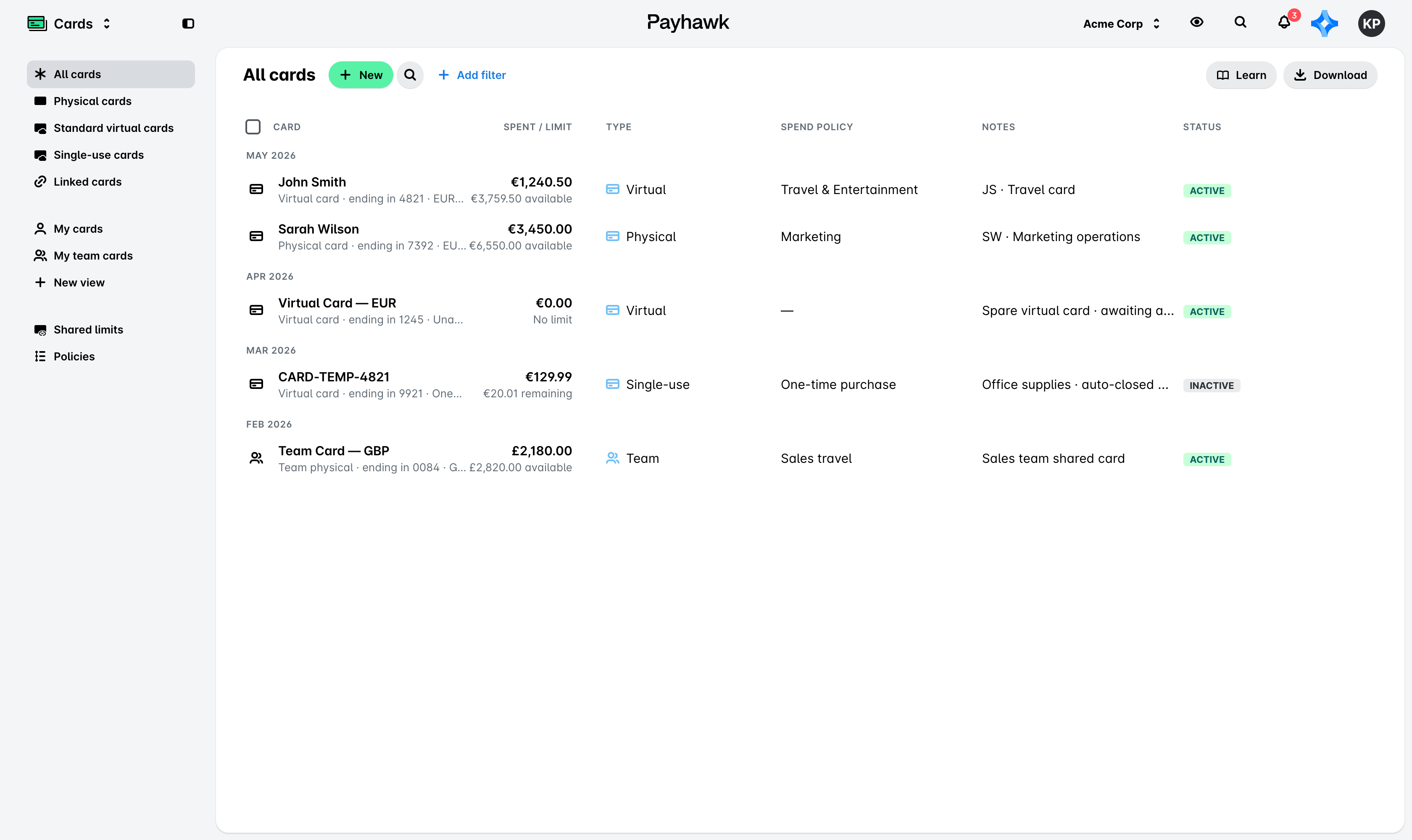
Task: Open Shared limits section
Action: [111, 329]
